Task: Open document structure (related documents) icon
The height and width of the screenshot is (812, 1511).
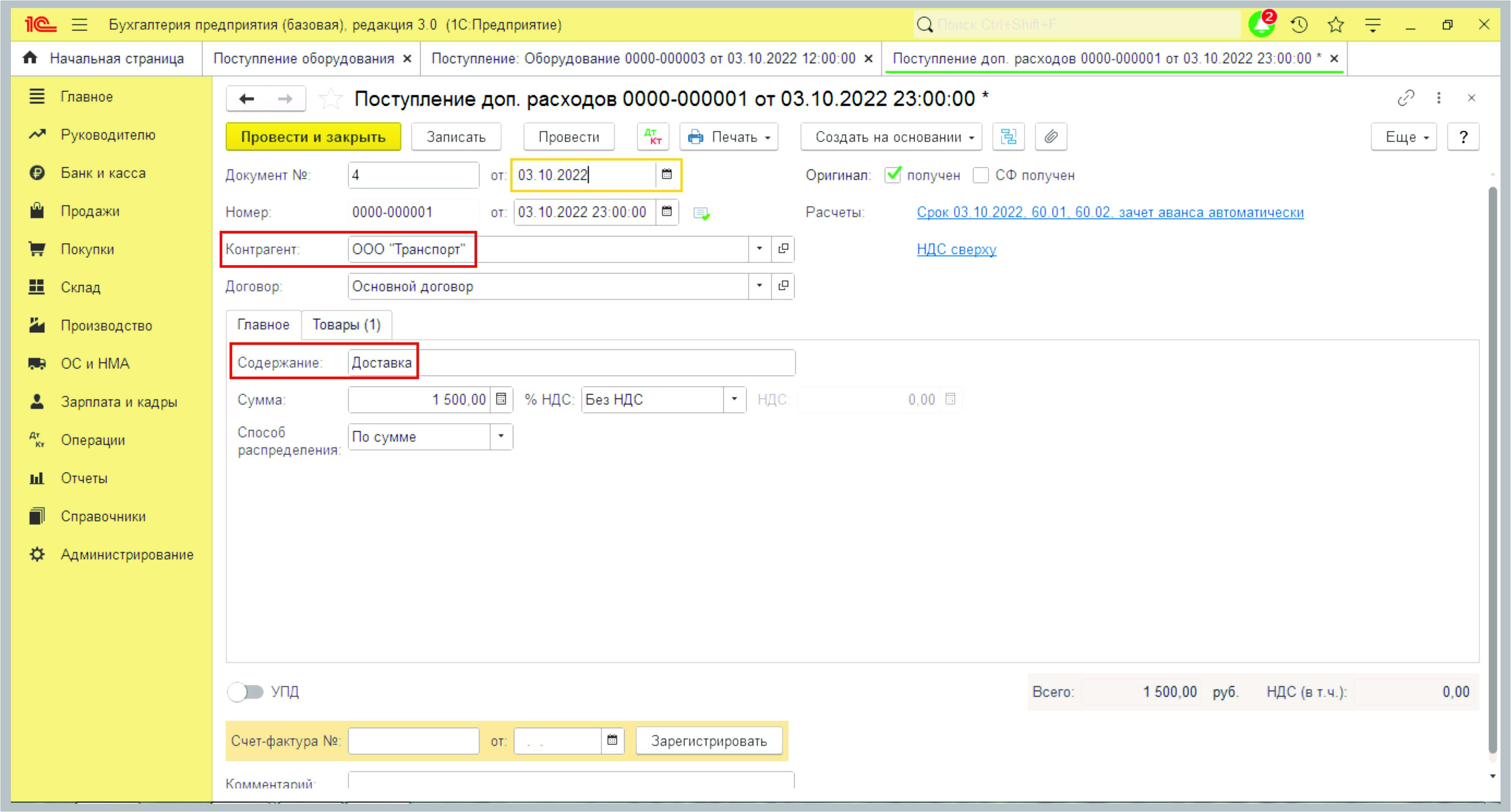Action: [1008, 136]
